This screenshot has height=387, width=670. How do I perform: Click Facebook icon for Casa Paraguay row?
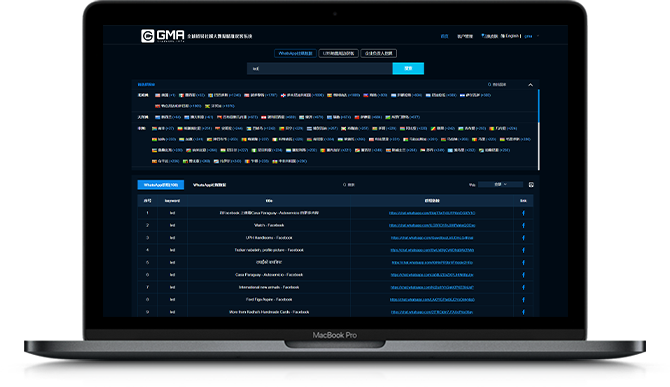coord(523,275)
